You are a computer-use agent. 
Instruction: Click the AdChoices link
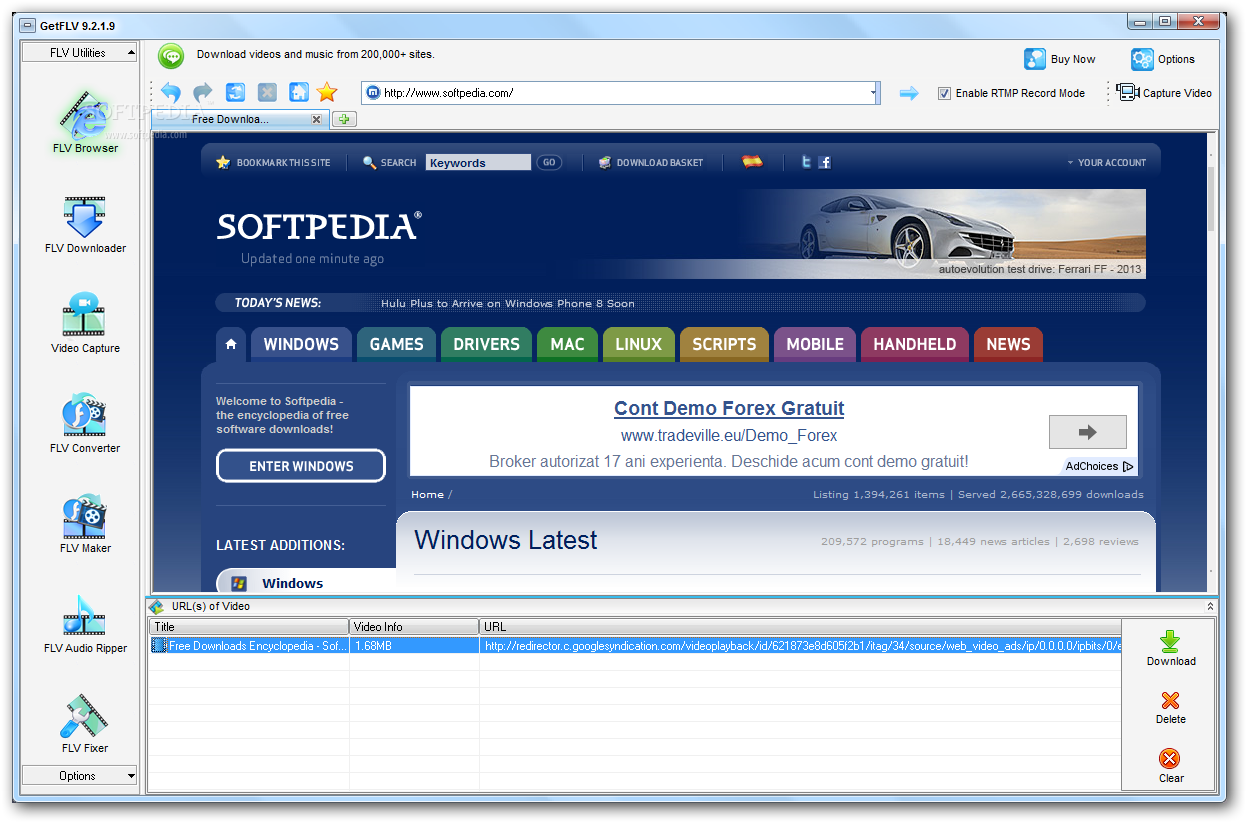[1099, 466]
